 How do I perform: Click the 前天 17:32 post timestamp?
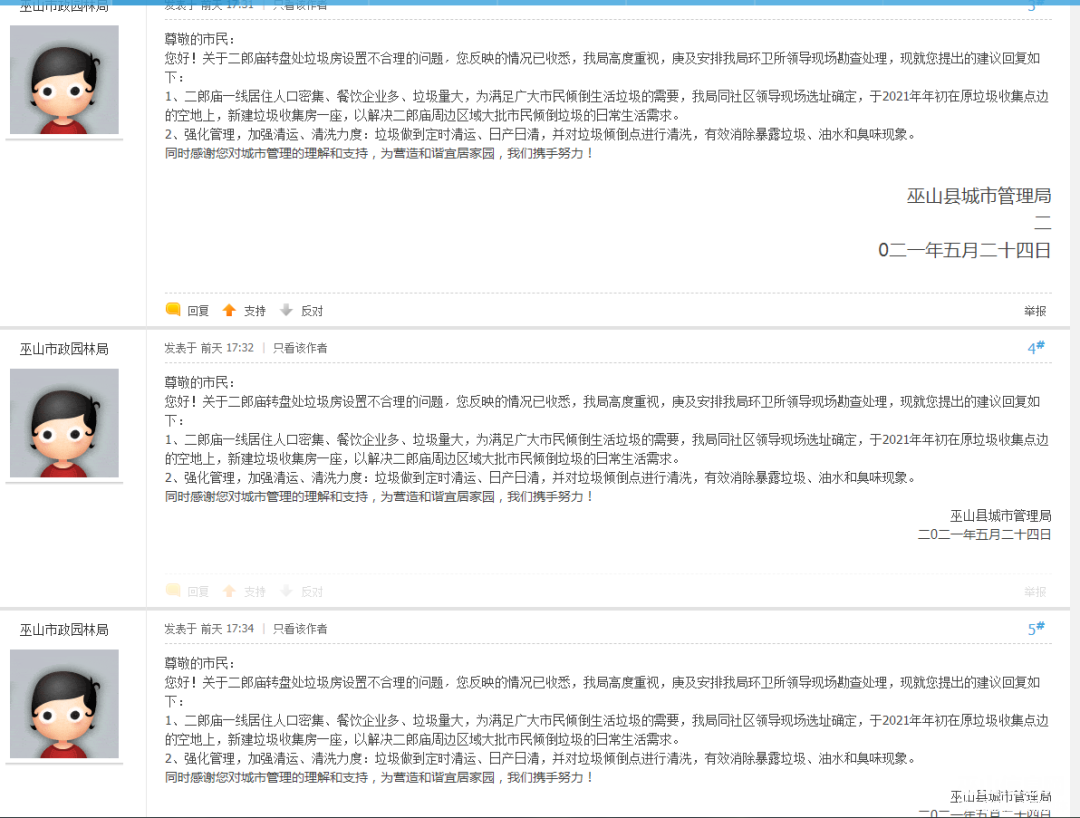pos(227,348)
